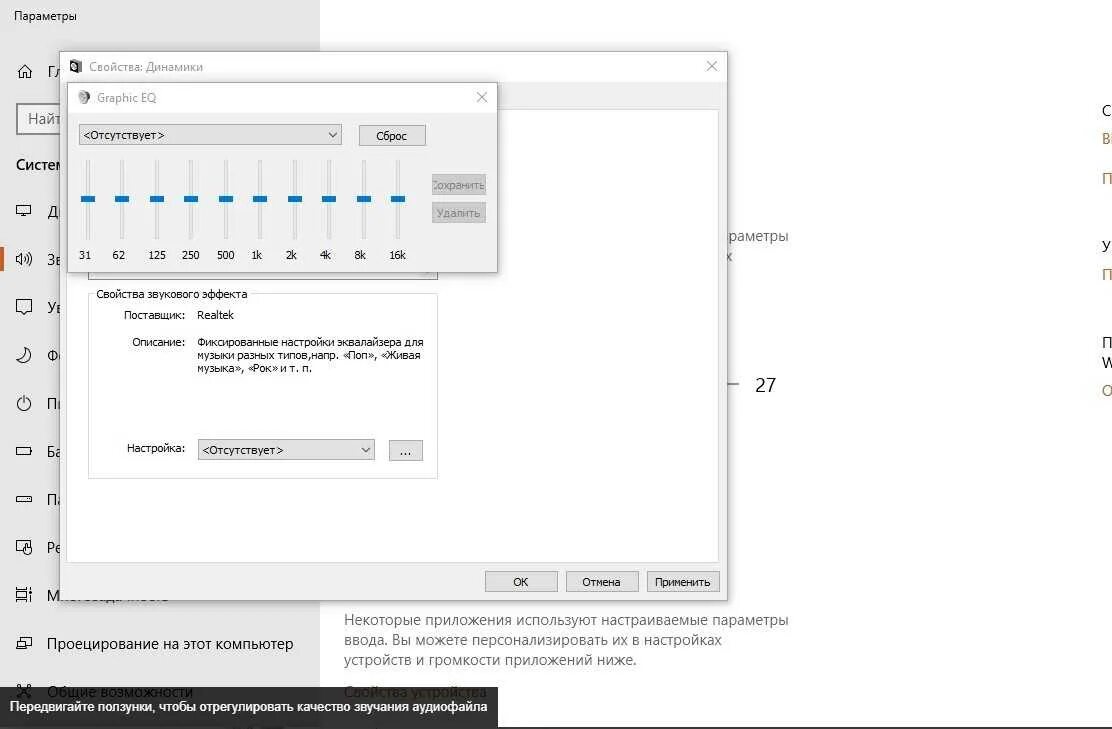Adjust the 125 Hz equalizer slider

click(157, 199)
